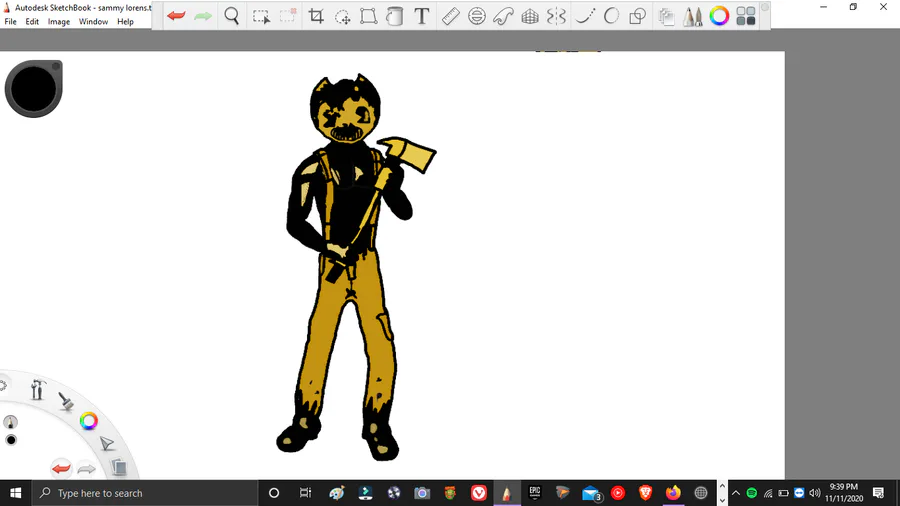
Task: Select the Zoom magnifier tool
Action: click(x=232, y=16)
